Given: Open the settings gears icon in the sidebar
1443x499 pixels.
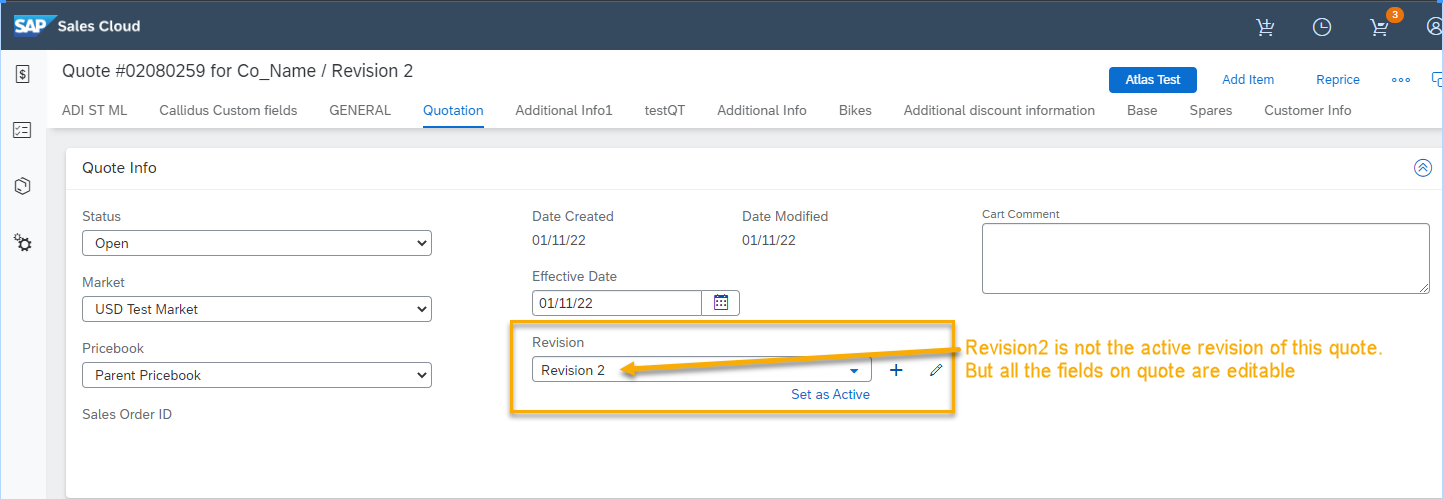Looking at the screenshot, I should pyautogui.click(x=23, y=242).
